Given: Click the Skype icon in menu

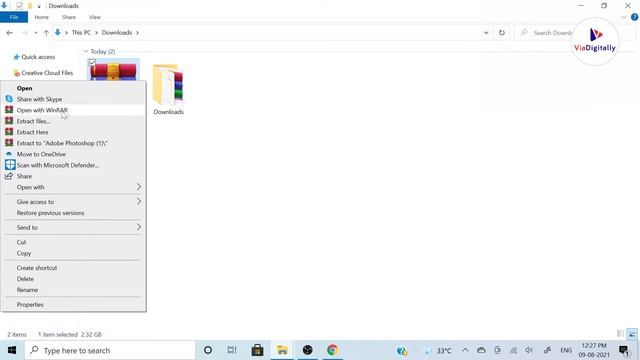Looking at the screenshot, I should click(9, 99).
